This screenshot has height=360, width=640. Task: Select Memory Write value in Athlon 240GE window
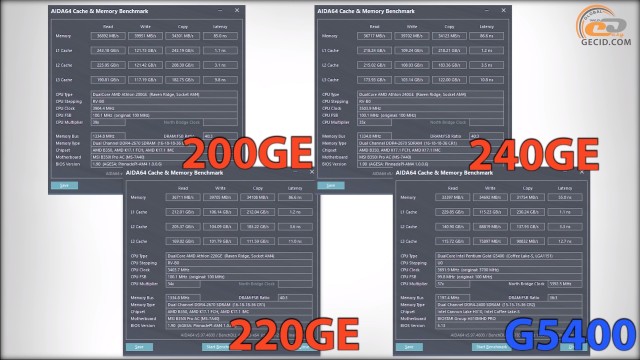point(412,36)
